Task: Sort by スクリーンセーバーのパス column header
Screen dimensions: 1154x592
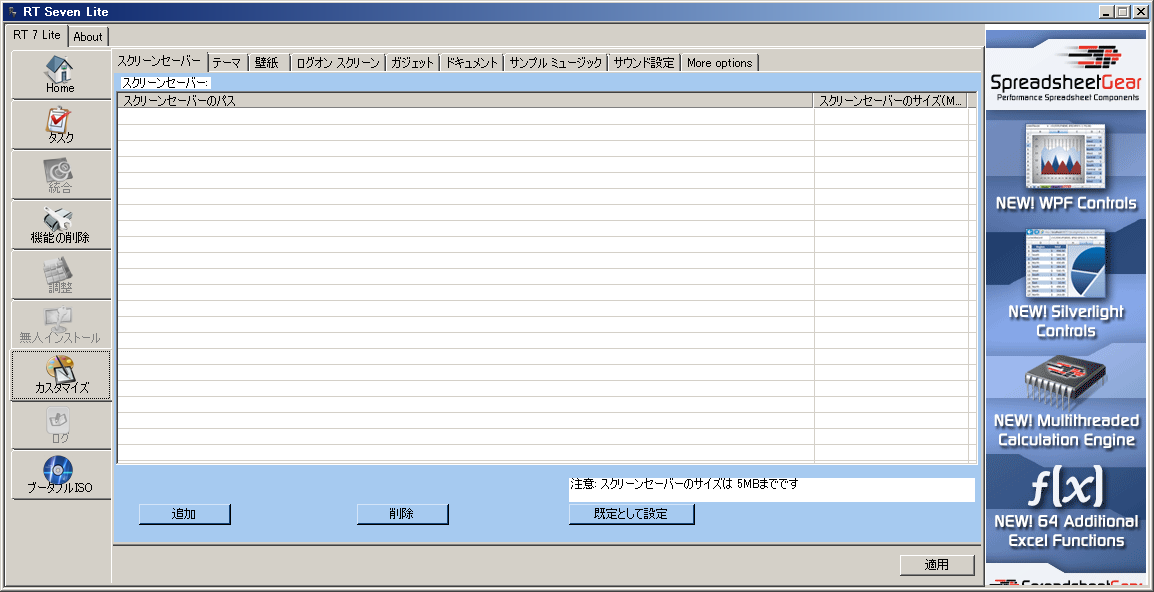Action: tap(466, 101)
